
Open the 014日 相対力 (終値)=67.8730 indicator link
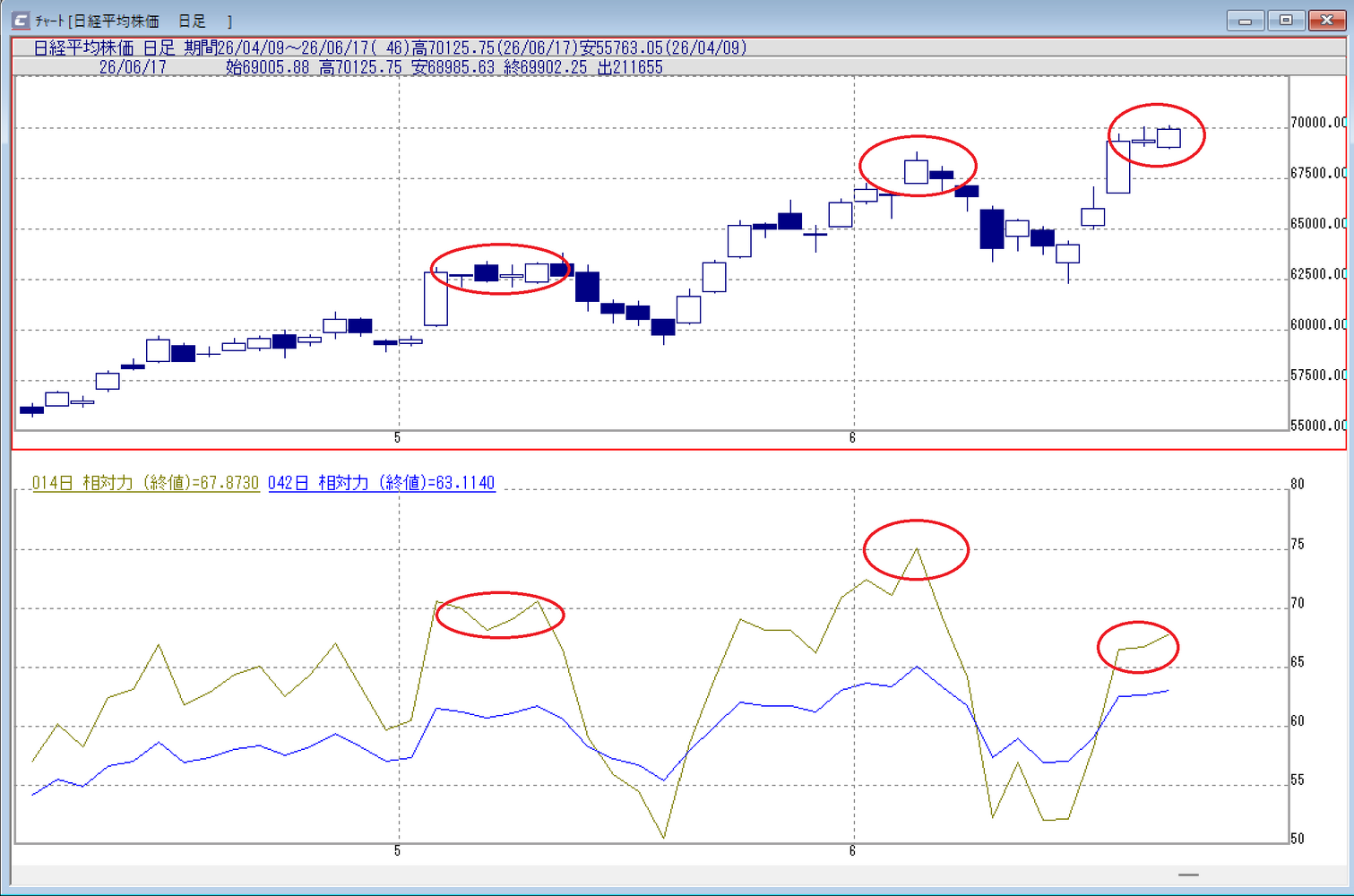[146, 483]
